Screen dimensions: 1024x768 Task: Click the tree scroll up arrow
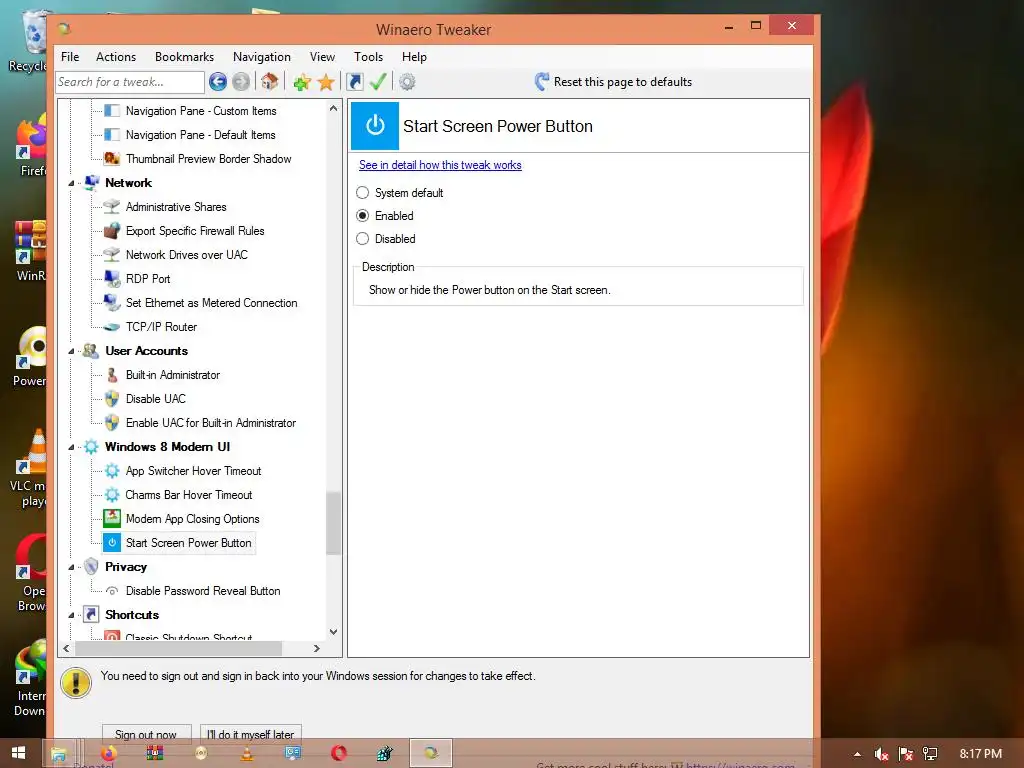334,108
